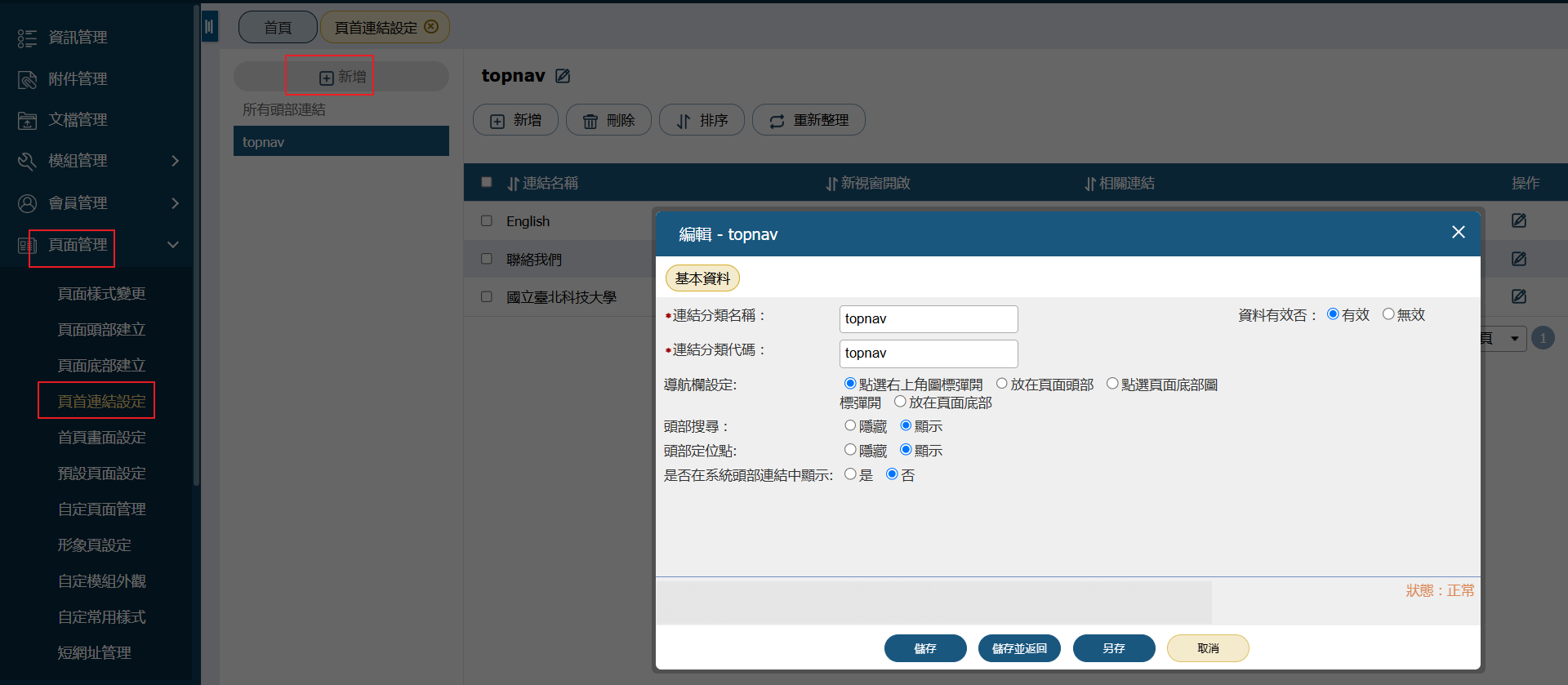Open 形象頁設定 menu item
The height and width of the screenshot is (685, 1568).
94,545
